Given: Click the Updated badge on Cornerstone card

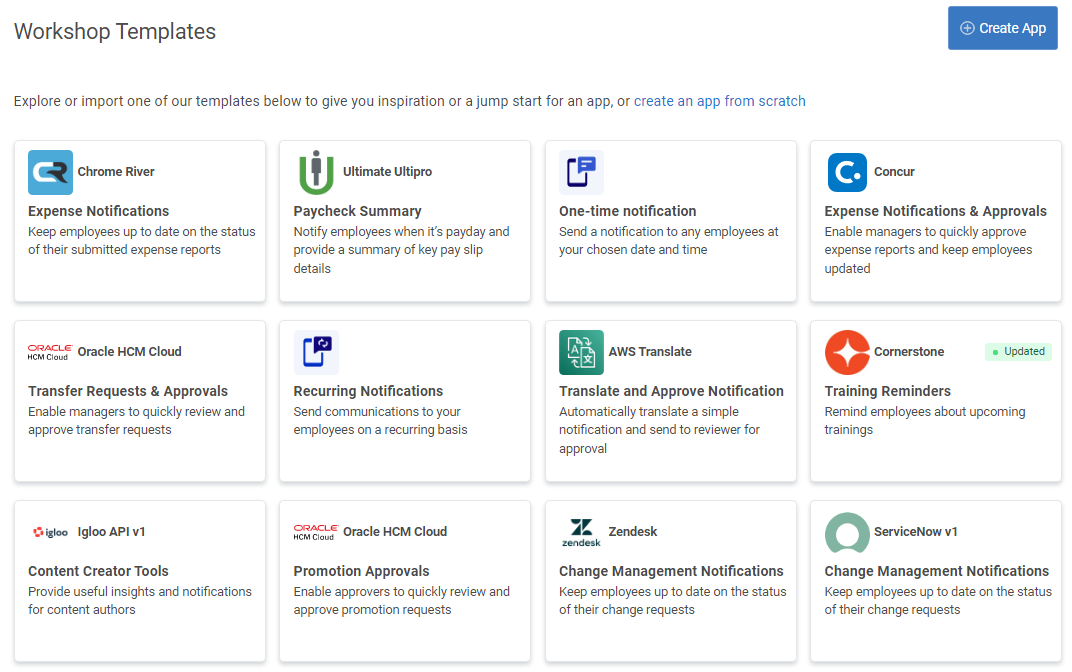Looking at the screenshot, I should pyautogui.click(x=1019, y=351).
